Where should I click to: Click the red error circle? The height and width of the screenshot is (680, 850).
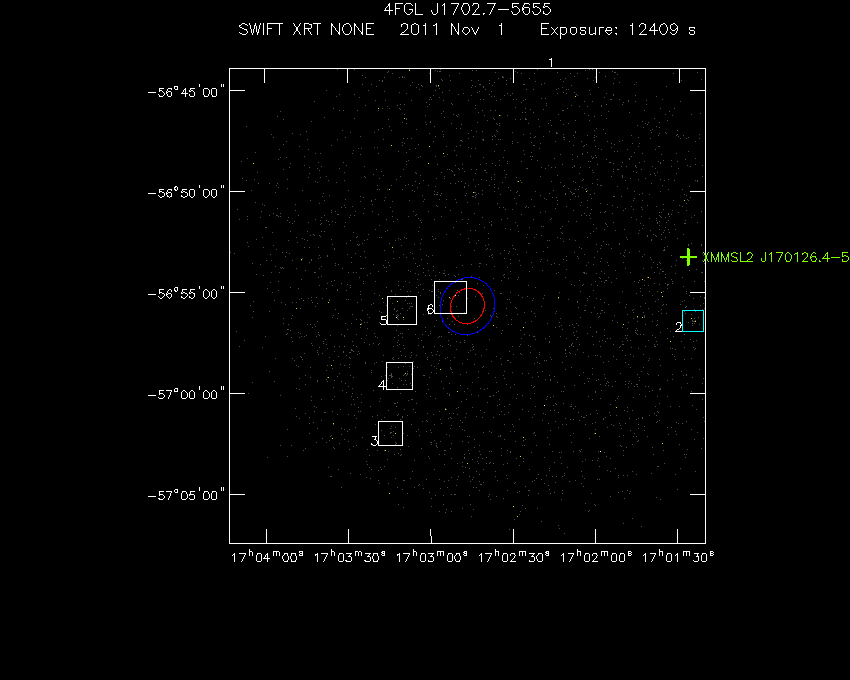467,306
